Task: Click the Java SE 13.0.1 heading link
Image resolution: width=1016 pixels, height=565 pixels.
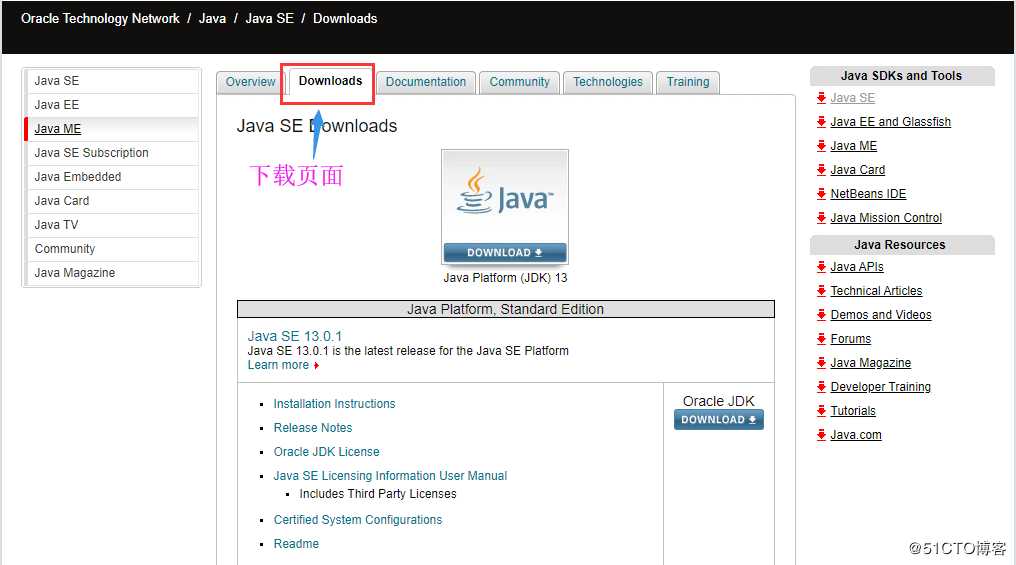Action: click(294, 336)
